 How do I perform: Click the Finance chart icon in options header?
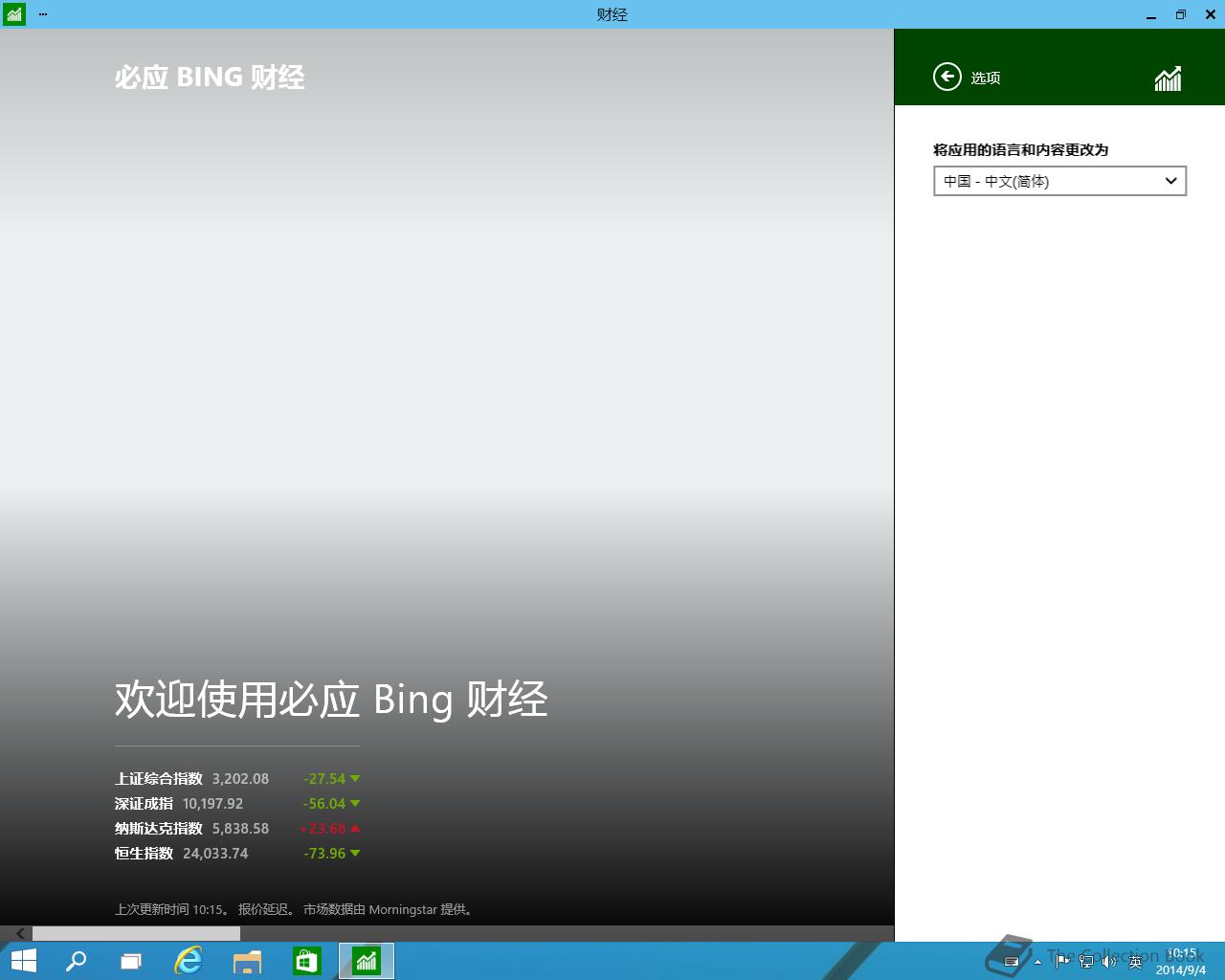pos(1168,78)
